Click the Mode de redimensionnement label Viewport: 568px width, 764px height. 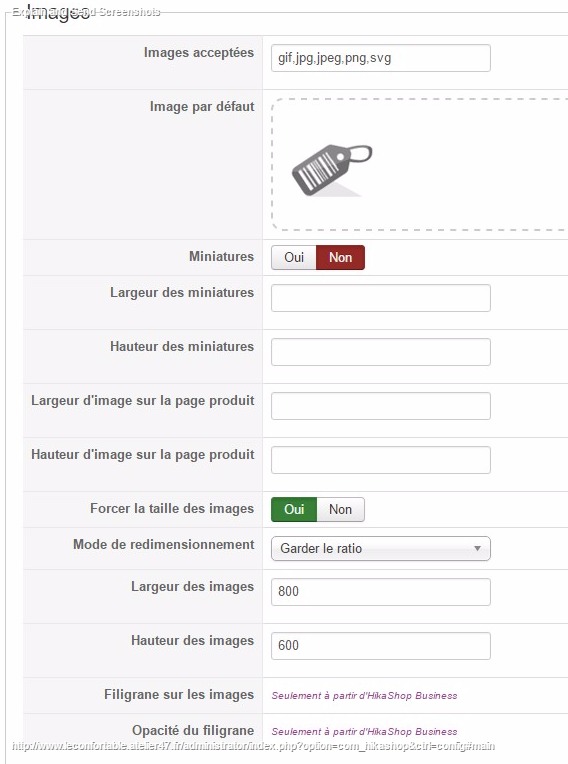(164, 544)
